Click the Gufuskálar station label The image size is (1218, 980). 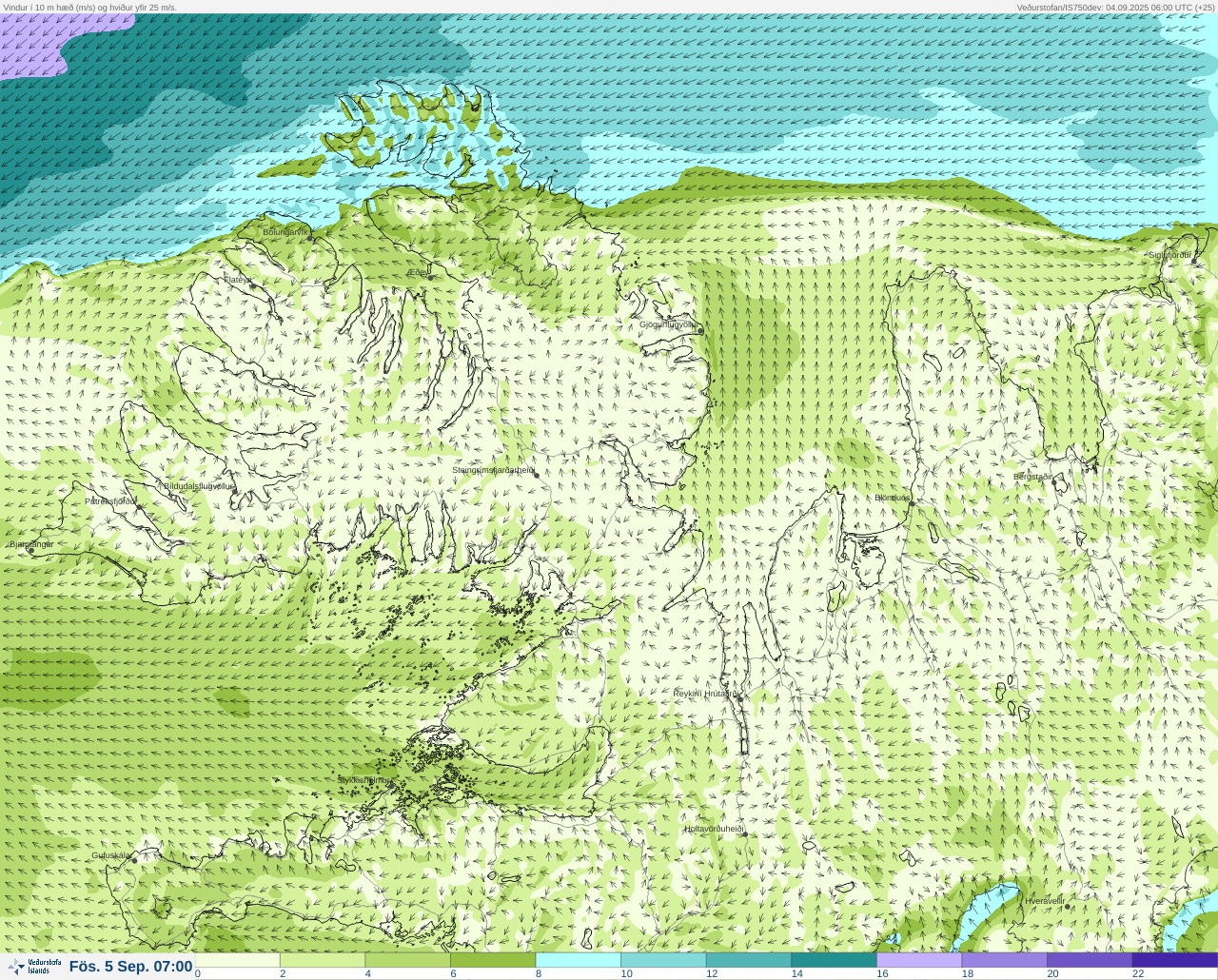pos(111,855)
